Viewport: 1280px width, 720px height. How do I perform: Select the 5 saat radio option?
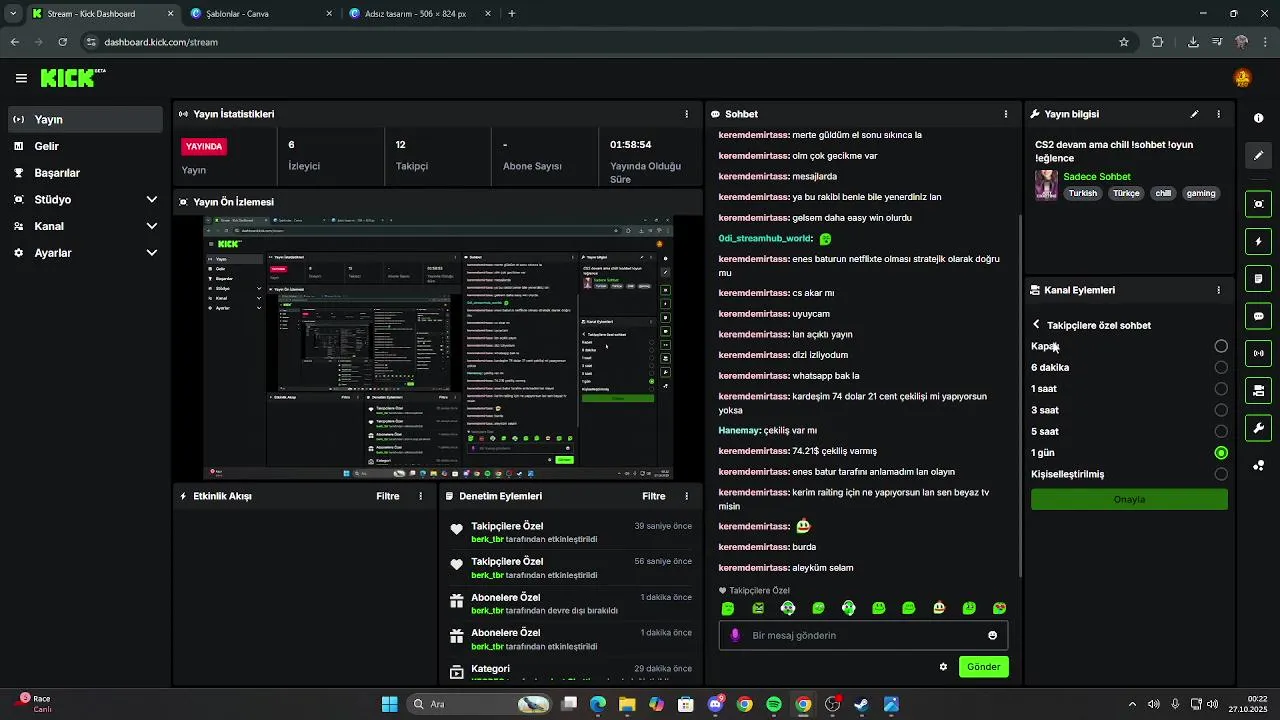1221,431
